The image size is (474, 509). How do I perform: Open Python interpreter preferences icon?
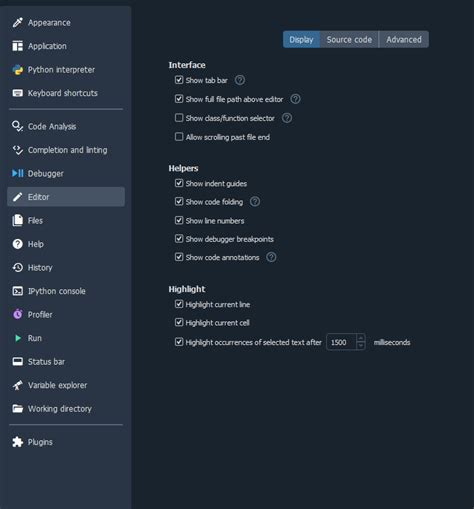click(18, 70)
